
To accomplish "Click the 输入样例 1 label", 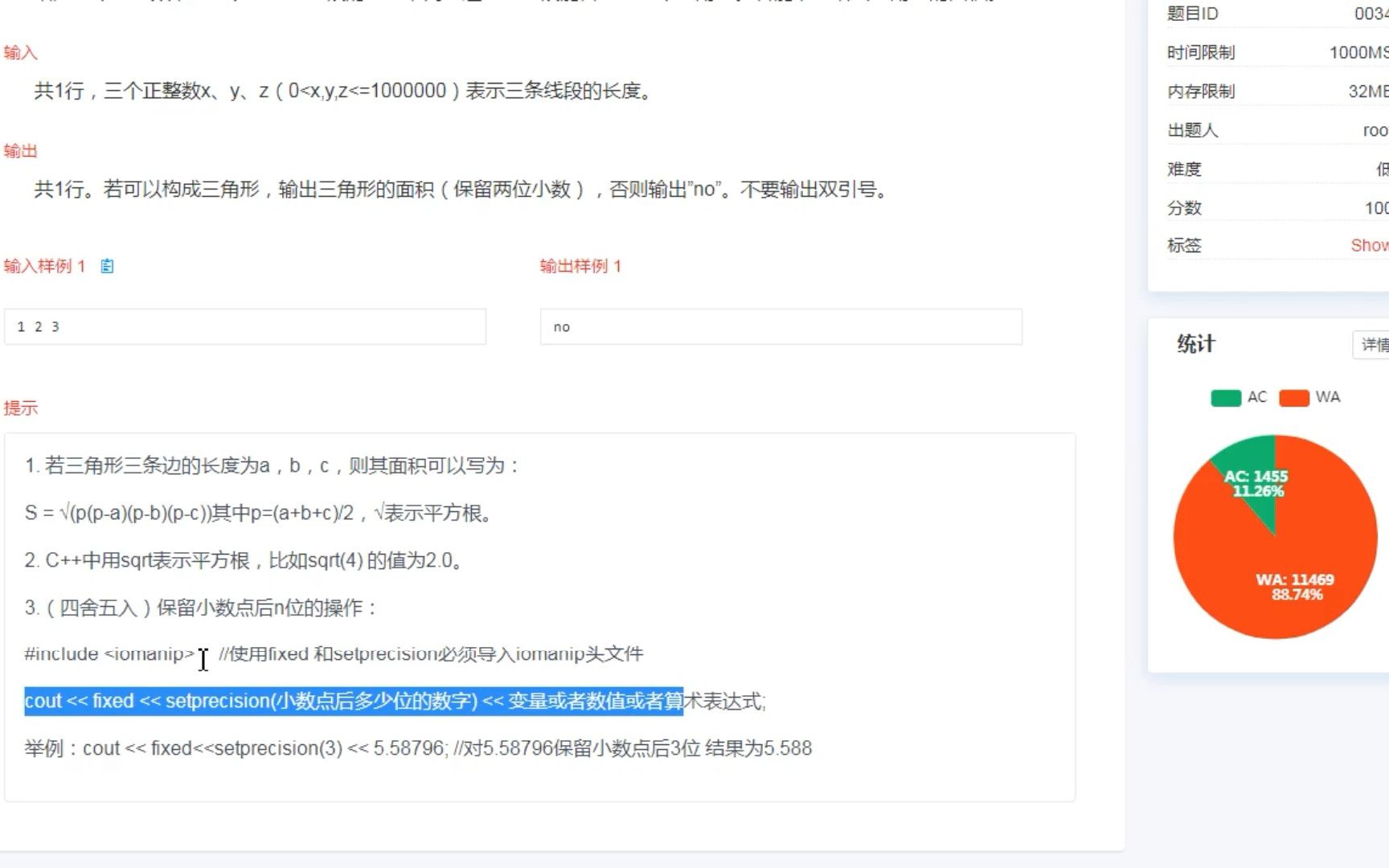I will point(44,266).
